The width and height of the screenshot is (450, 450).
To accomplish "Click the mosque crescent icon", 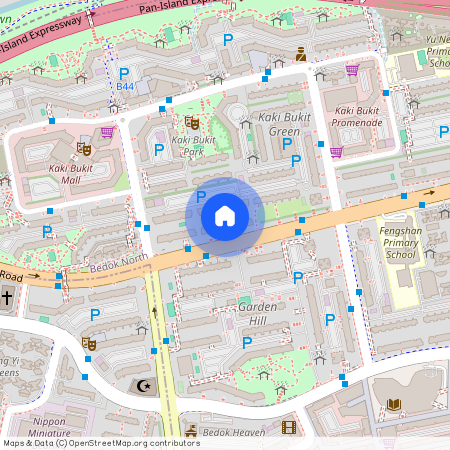I will 144,387.
